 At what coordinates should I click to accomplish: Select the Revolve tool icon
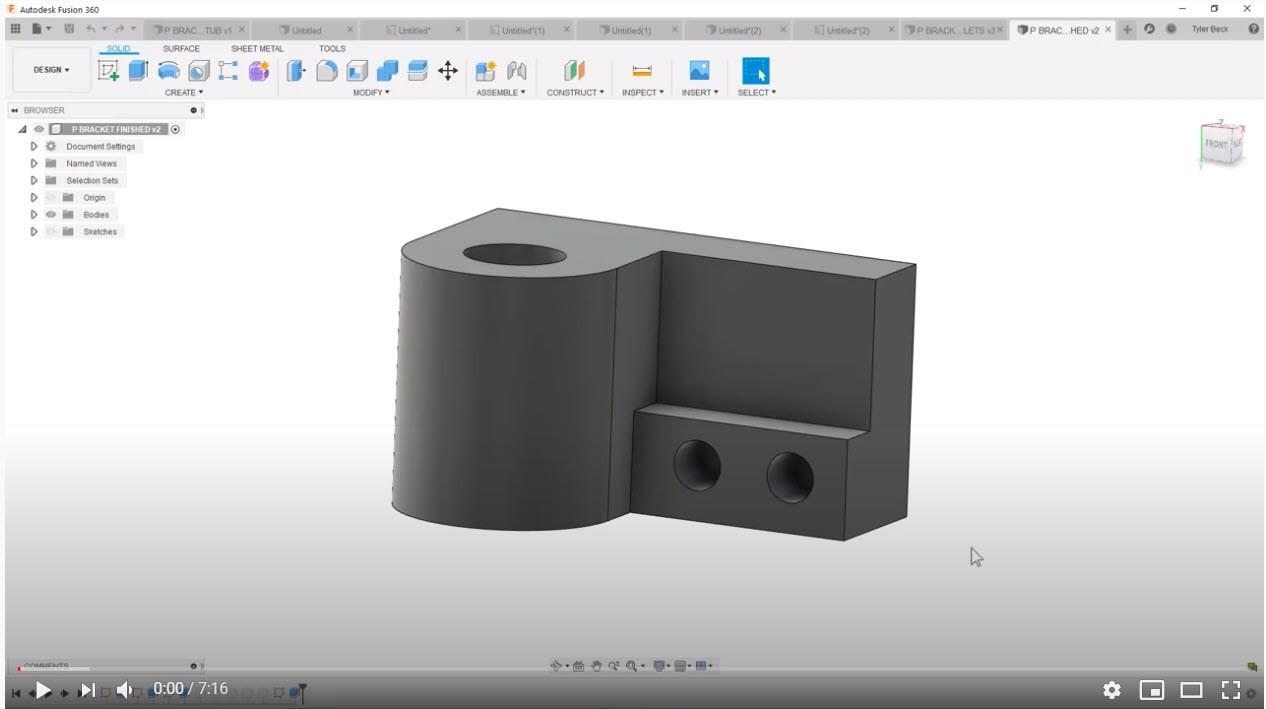point(169,70)
